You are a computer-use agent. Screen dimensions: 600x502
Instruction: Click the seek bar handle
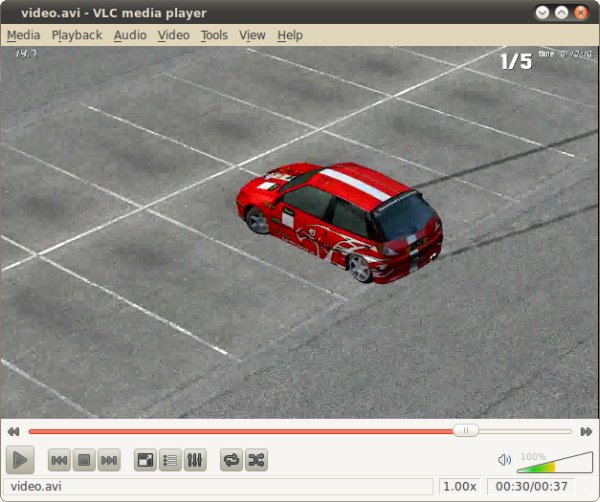coord(466,430)
